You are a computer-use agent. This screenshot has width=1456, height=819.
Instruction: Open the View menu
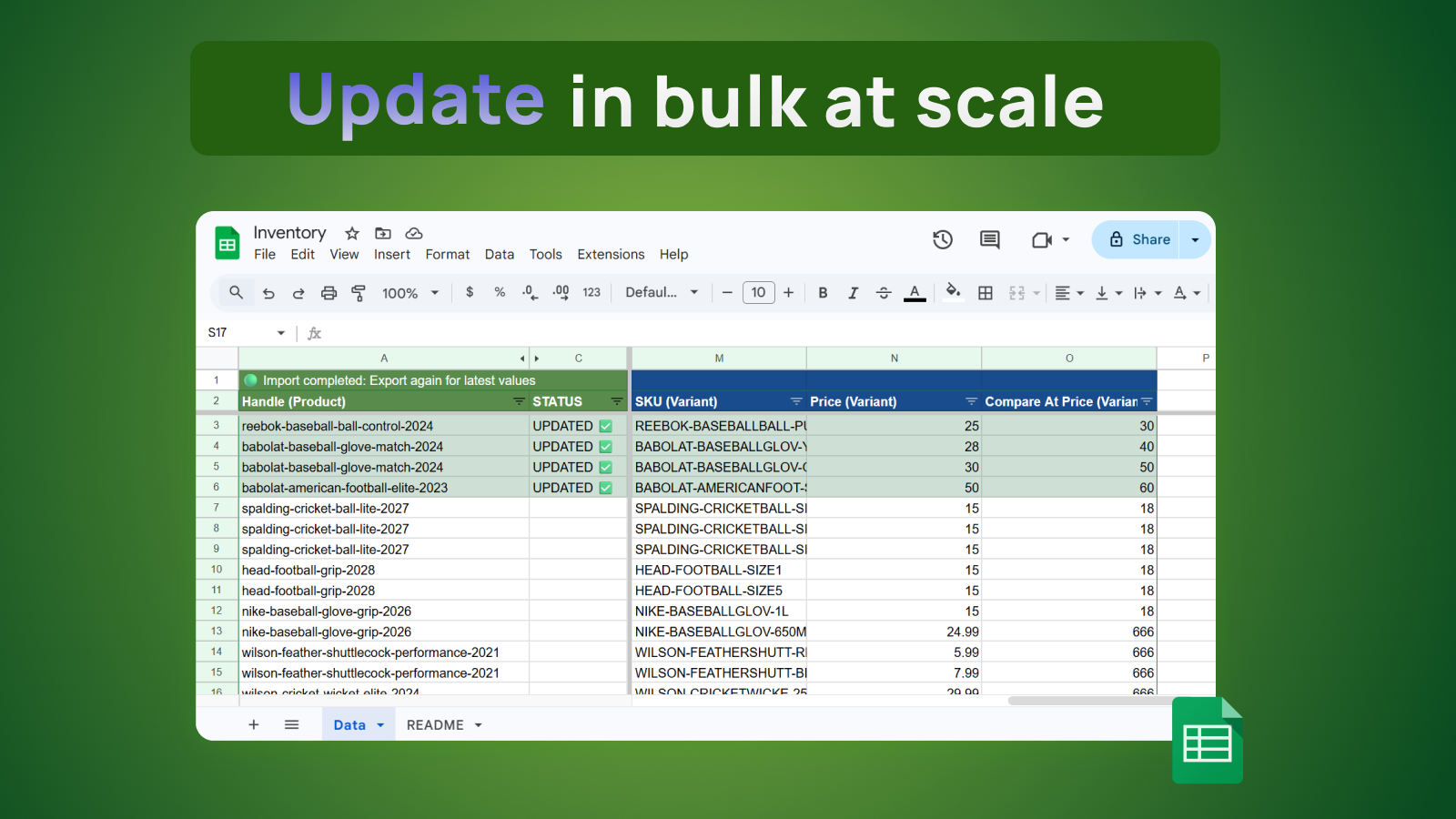point(344,255)
